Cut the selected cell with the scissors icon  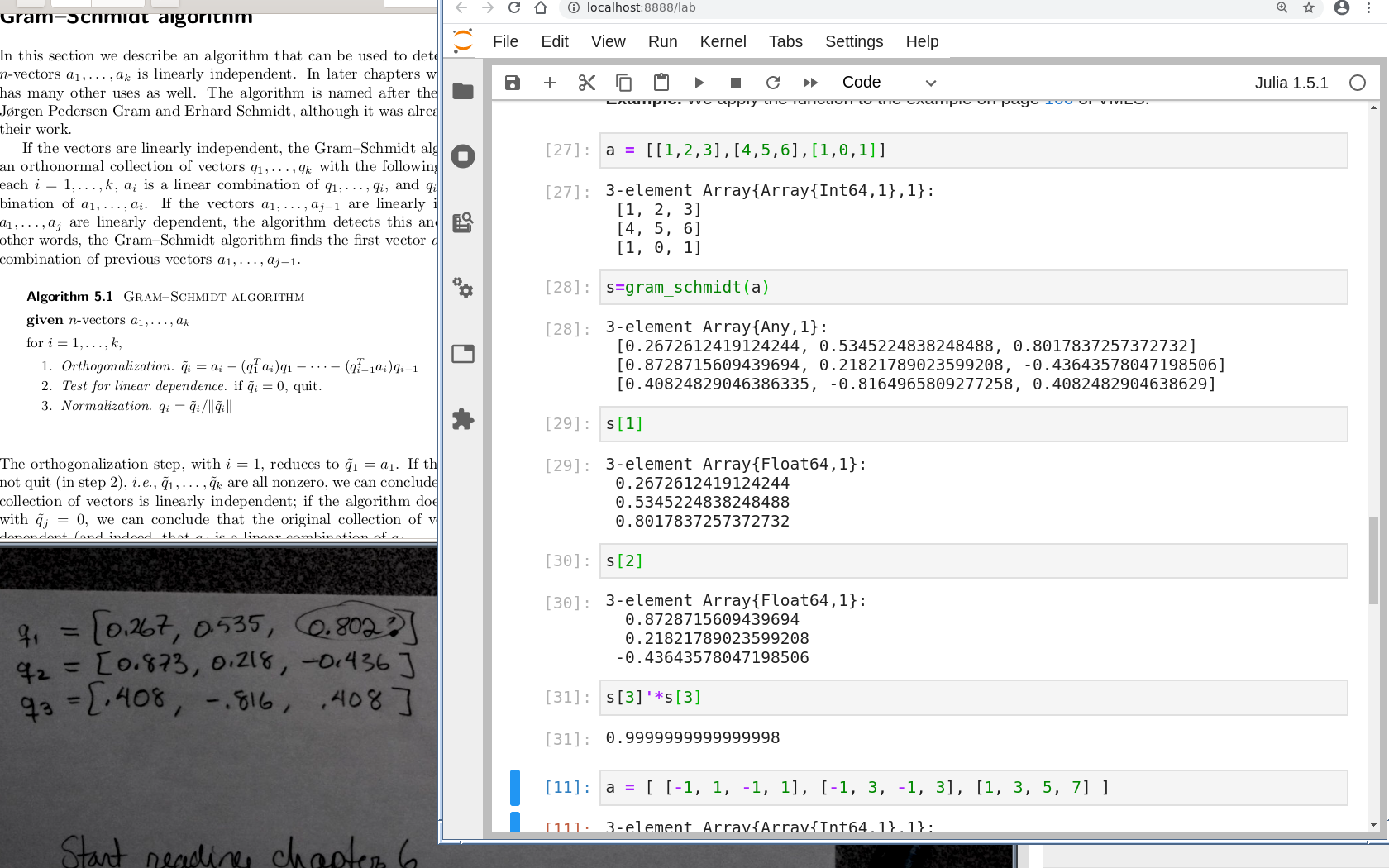587,83
